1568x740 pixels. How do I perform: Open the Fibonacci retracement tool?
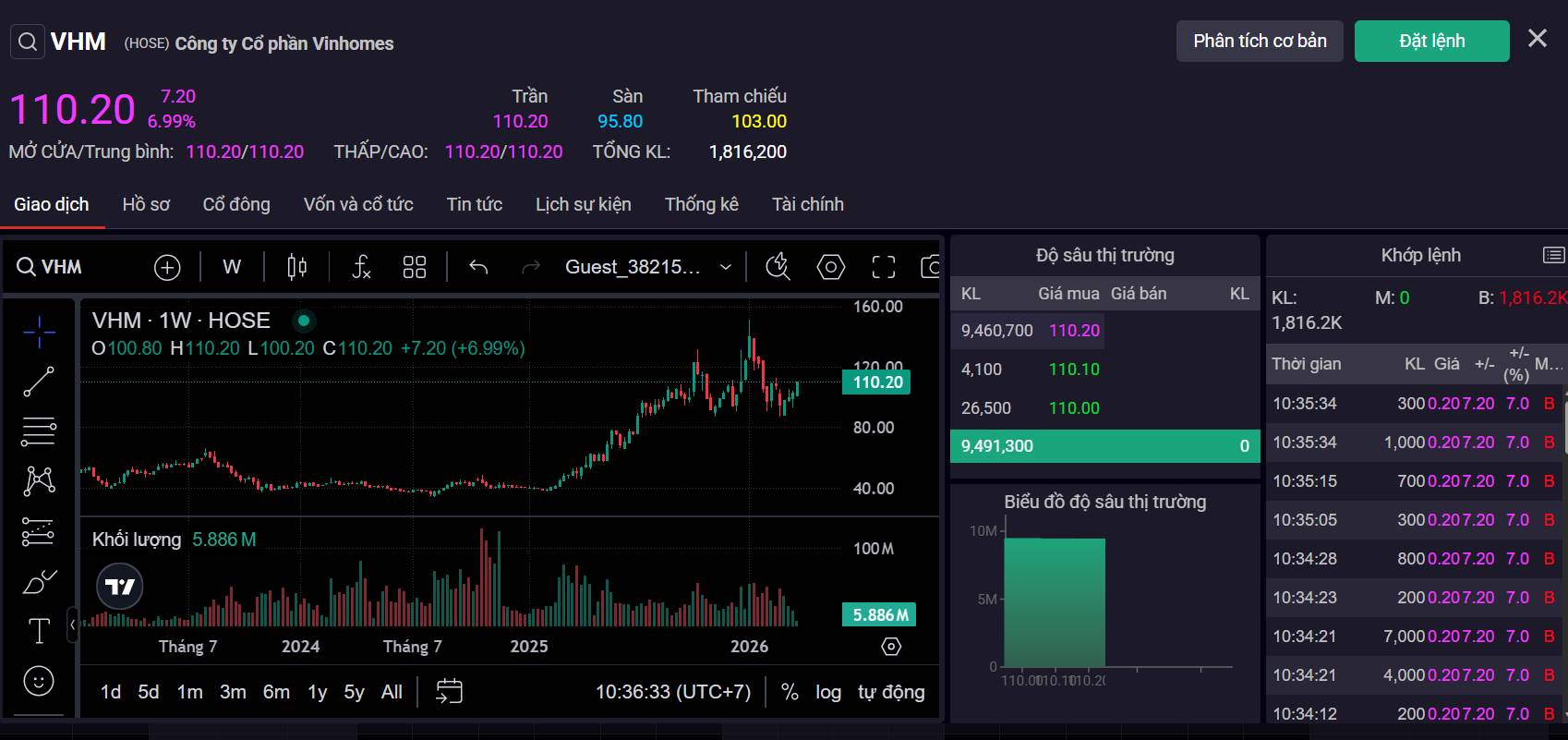(39, 431)
